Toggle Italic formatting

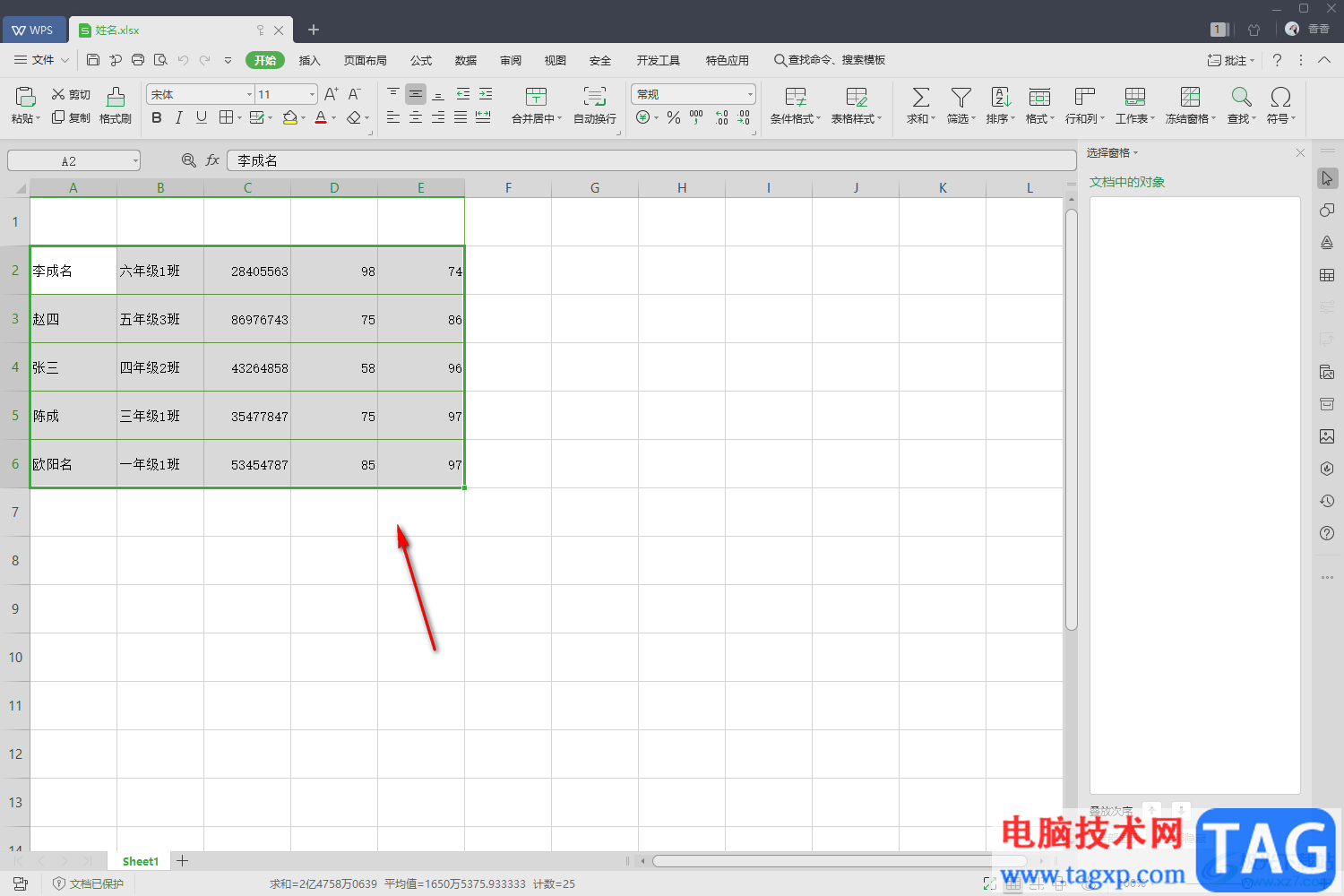point(178,117)
